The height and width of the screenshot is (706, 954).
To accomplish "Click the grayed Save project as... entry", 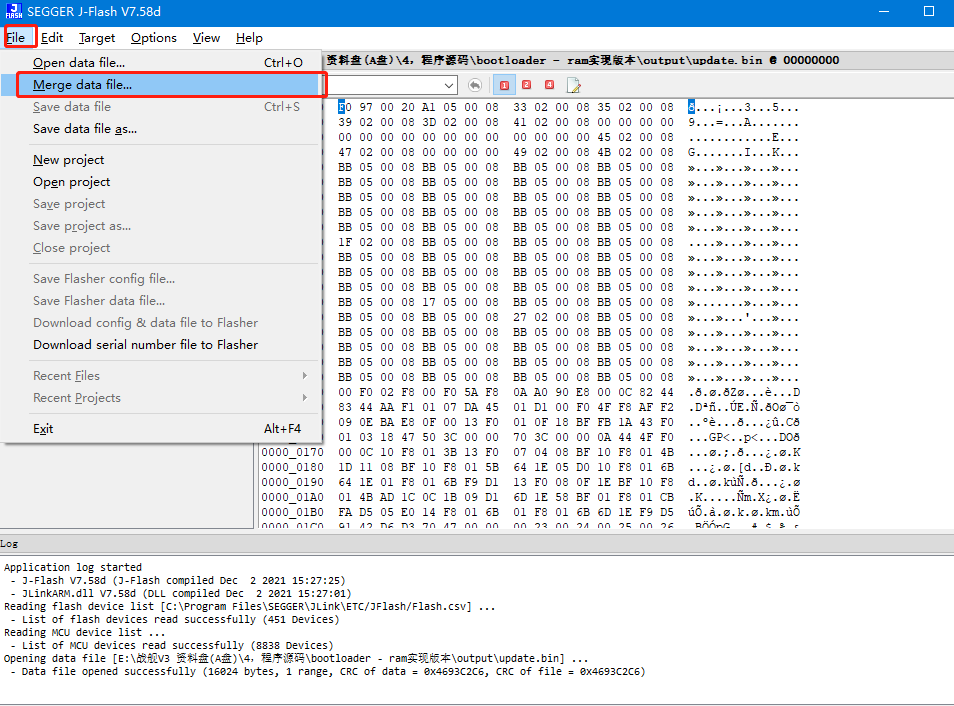I will [x=161, y=225].
